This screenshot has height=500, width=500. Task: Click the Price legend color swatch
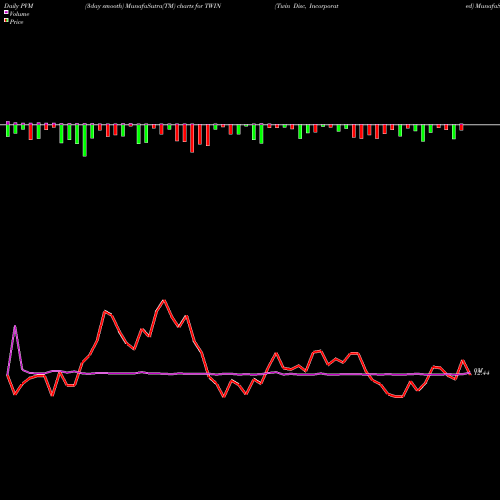[6, 21]
